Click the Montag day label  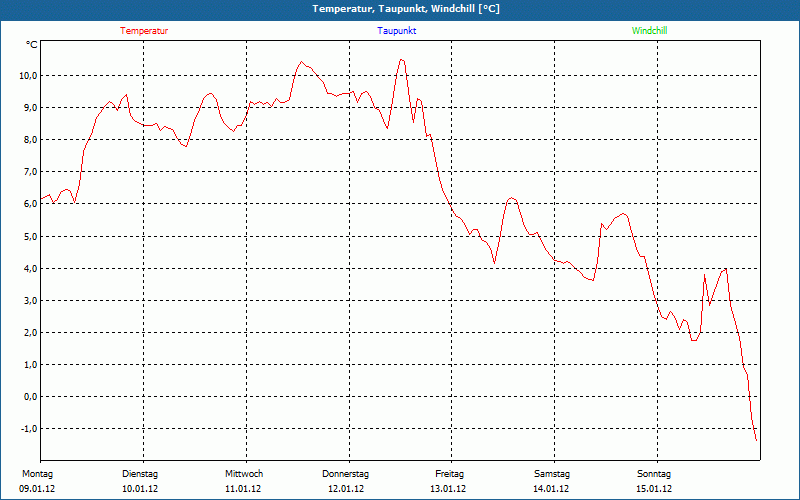pos(37,474)
